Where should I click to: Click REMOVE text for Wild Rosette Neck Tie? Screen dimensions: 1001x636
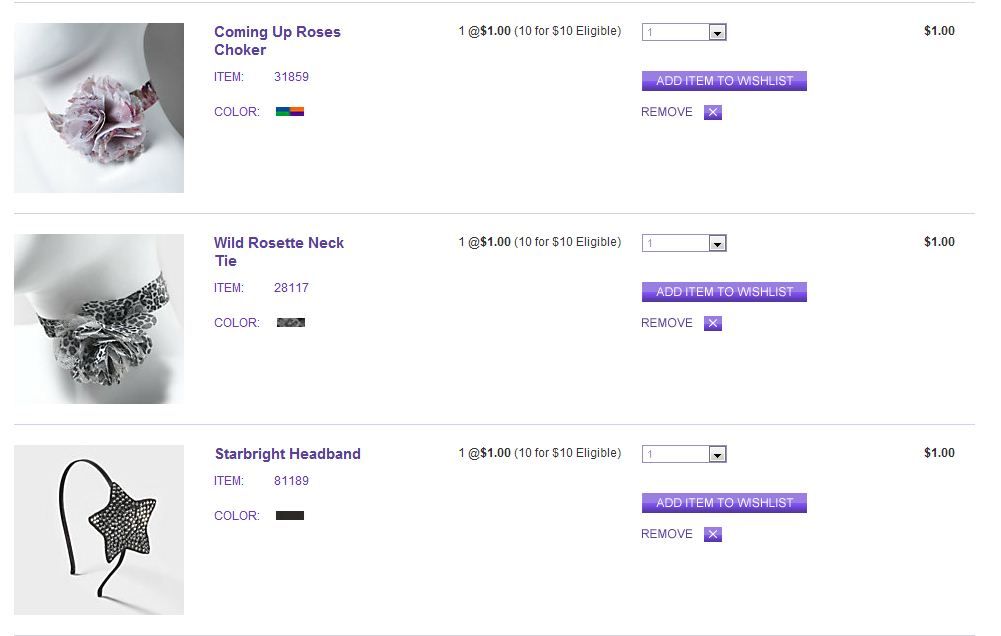[667, 324]
